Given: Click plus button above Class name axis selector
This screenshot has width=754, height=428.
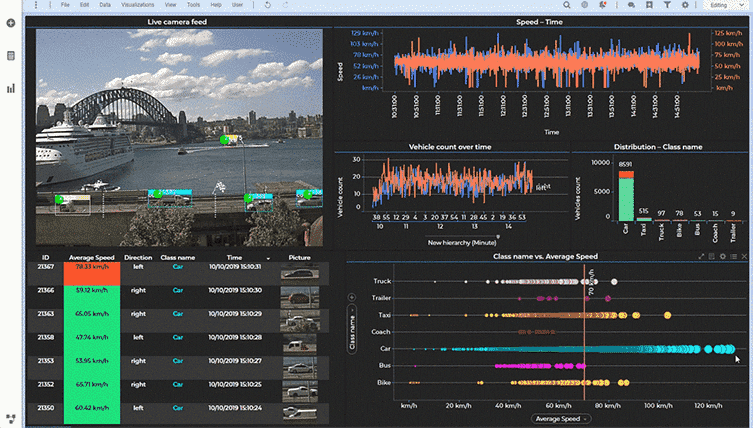Looking at the screenshot, I should click(352, 297).
